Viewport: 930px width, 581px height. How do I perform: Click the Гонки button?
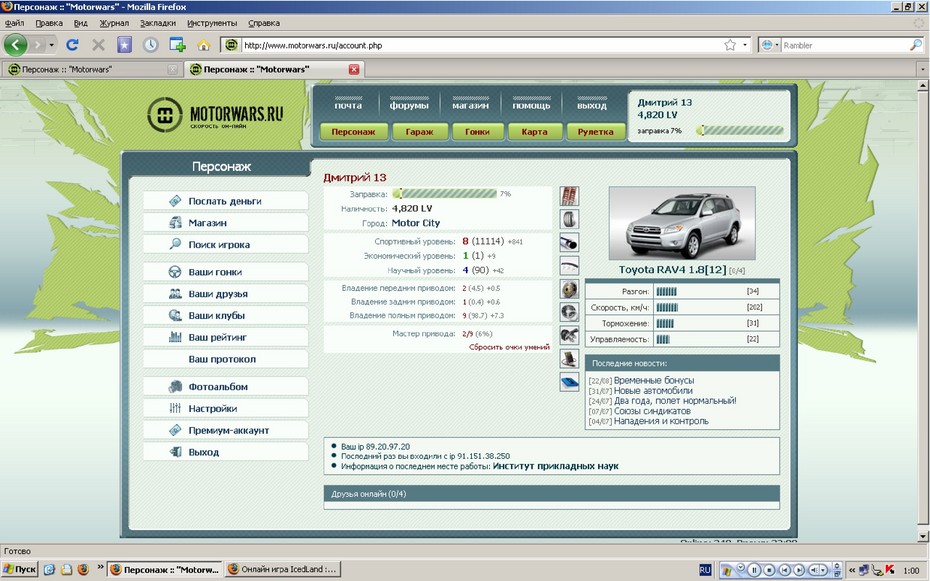(477, 132)
